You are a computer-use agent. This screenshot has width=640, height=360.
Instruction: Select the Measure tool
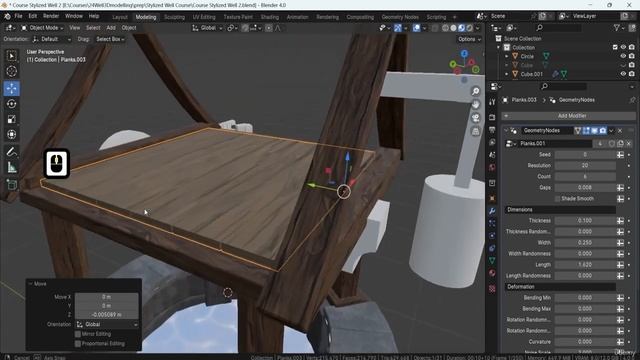pyautogui.click(x=11, y=167)
